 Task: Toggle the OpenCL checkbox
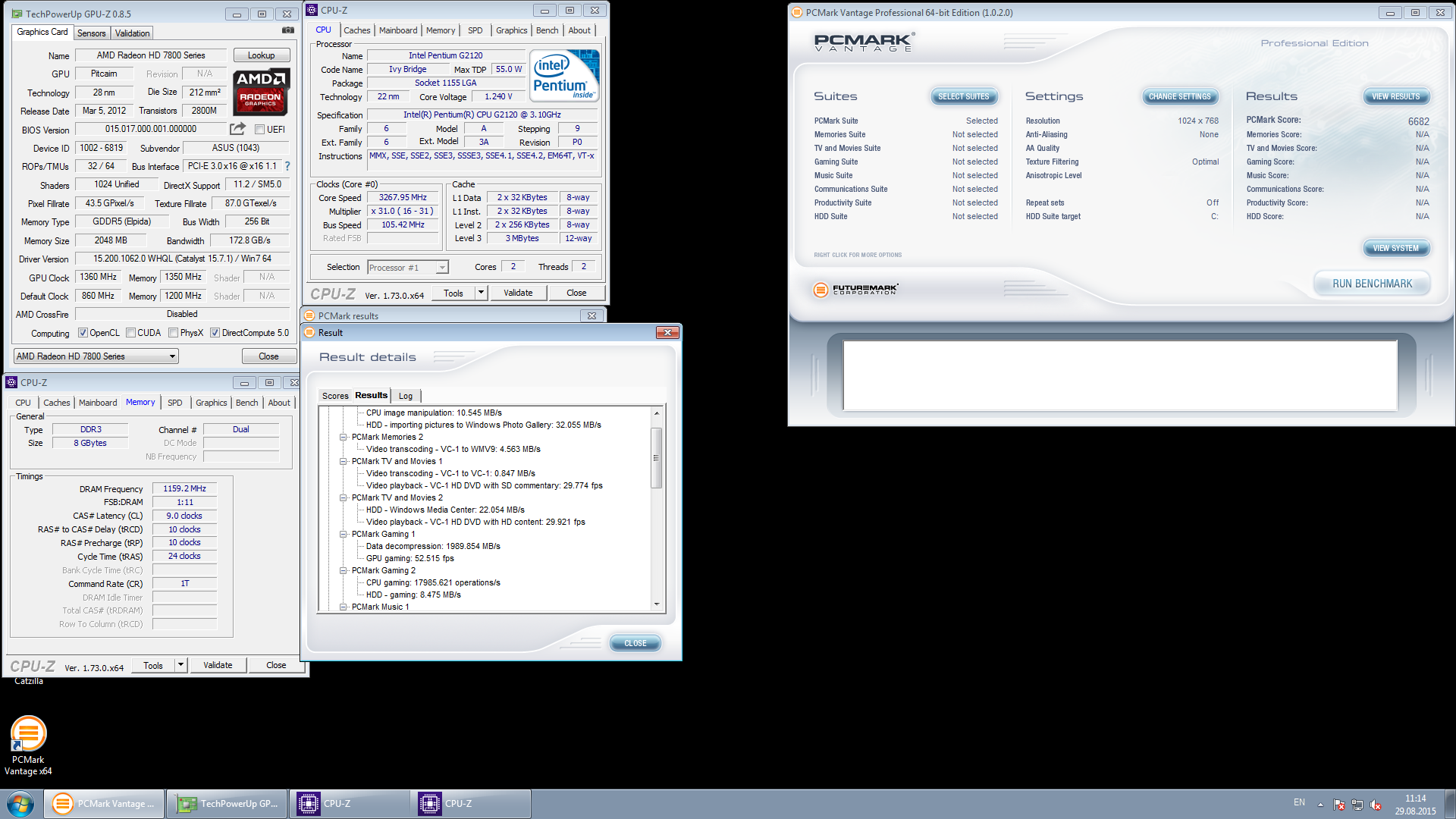click(x=83, y=333)
